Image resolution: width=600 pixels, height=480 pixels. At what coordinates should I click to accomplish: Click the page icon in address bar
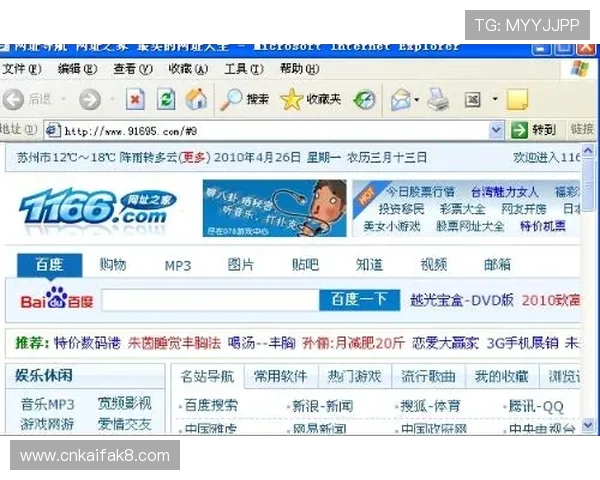point(53,131)
